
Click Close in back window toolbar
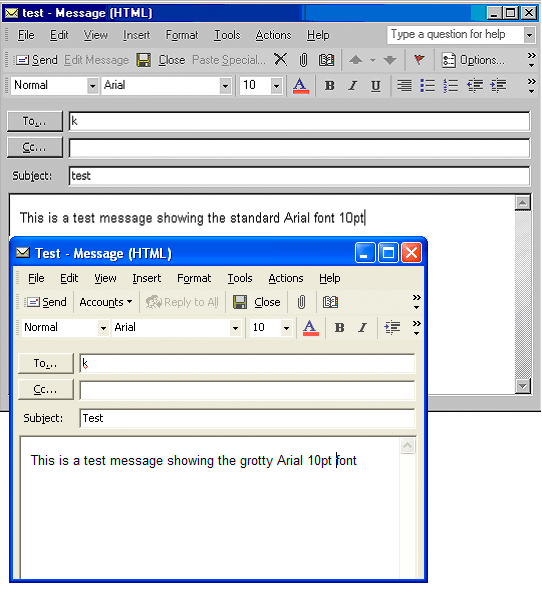172,60
